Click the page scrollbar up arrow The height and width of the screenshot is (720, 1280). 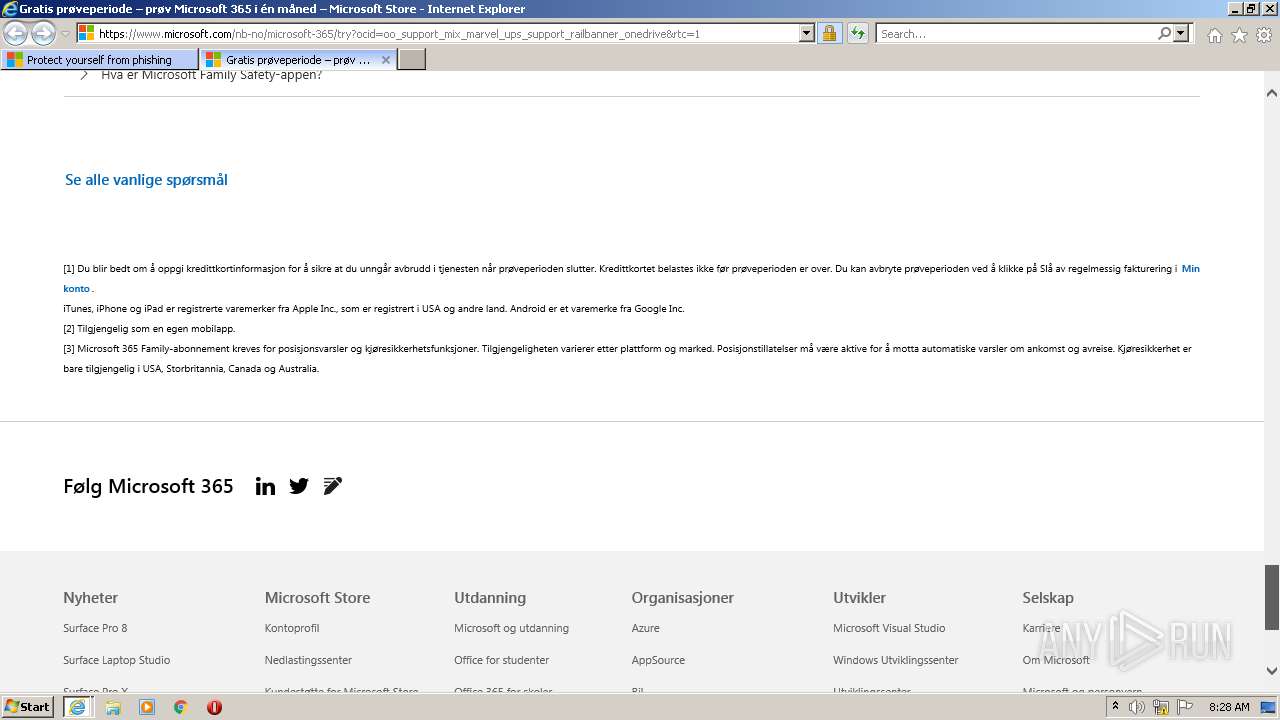pyautogui.click(x=1272, y=93)
